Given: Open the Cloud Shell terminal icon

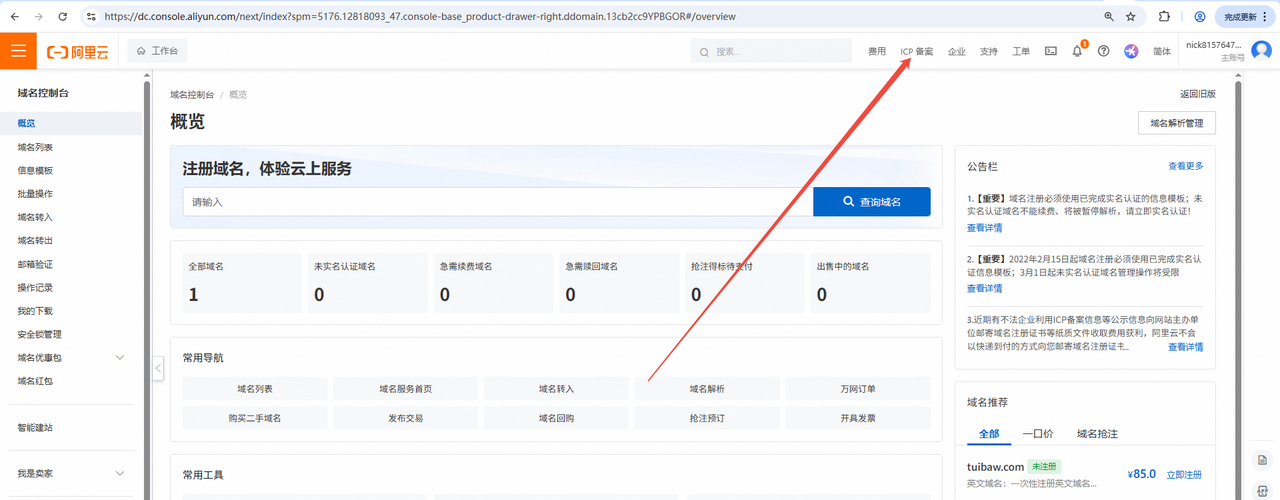Looking at the screenshot, I should [1050, 51].
